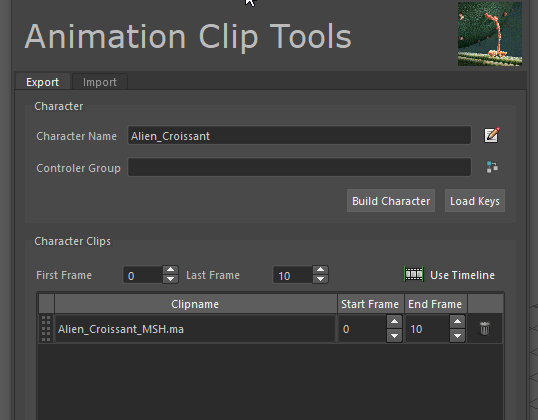Grab the drag handle of the Alien_Croissant_MSH.ma row
Image resolution: width=538 pixels, height=420 pixels.
pyautogui.click(x=46, y=329)
